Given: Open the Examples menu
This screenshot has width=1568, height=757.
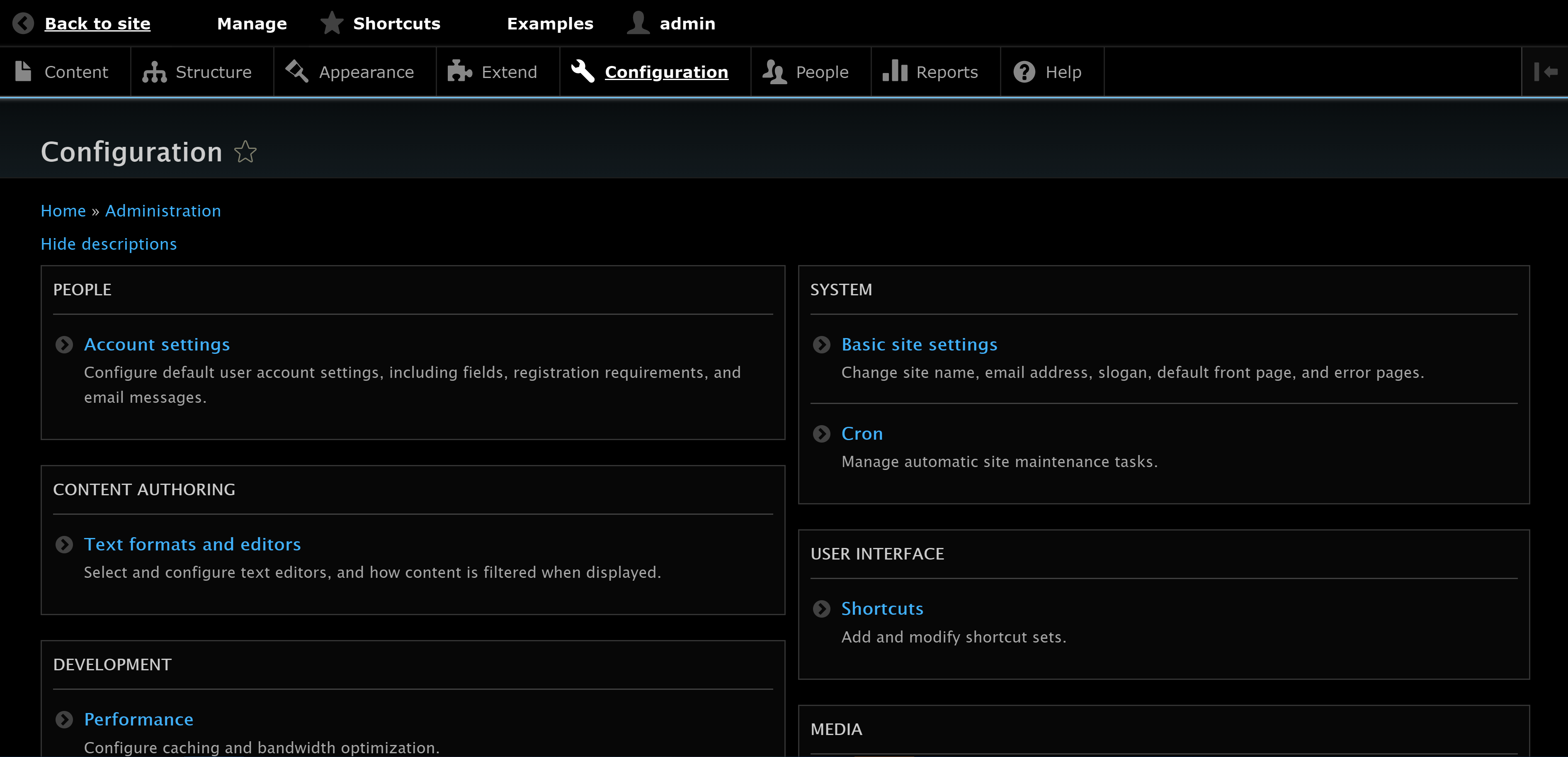Looking at the screenshot, I should (x=550, y=23).
